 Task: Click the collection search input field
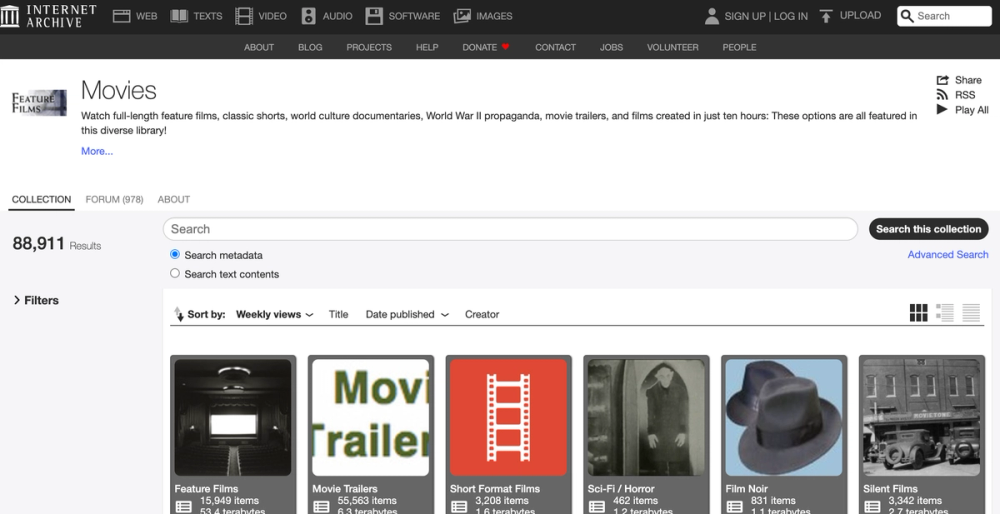510,229
